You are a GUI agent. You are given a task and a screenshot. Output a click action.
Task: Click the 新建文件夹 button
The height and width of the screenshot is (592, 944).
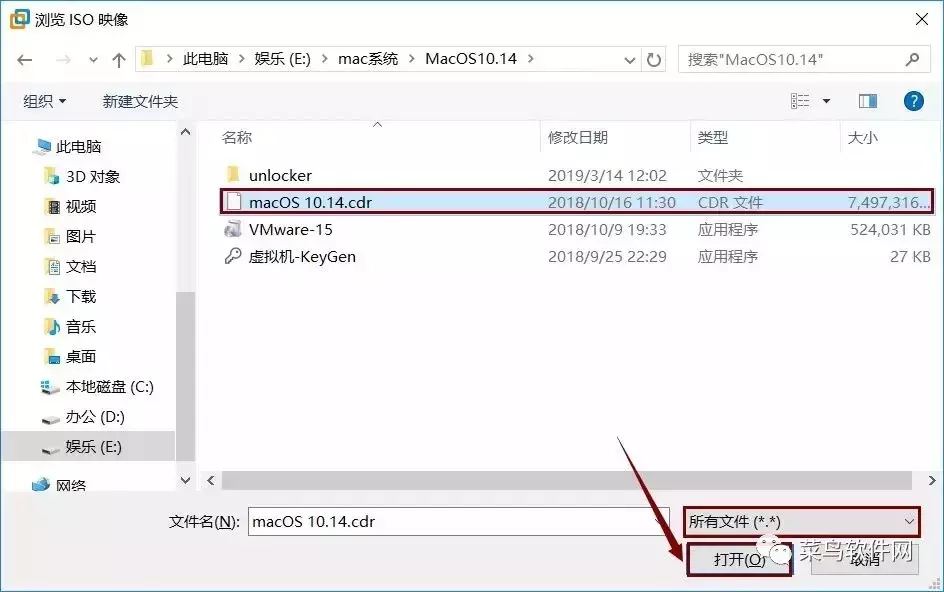point(139,101)
